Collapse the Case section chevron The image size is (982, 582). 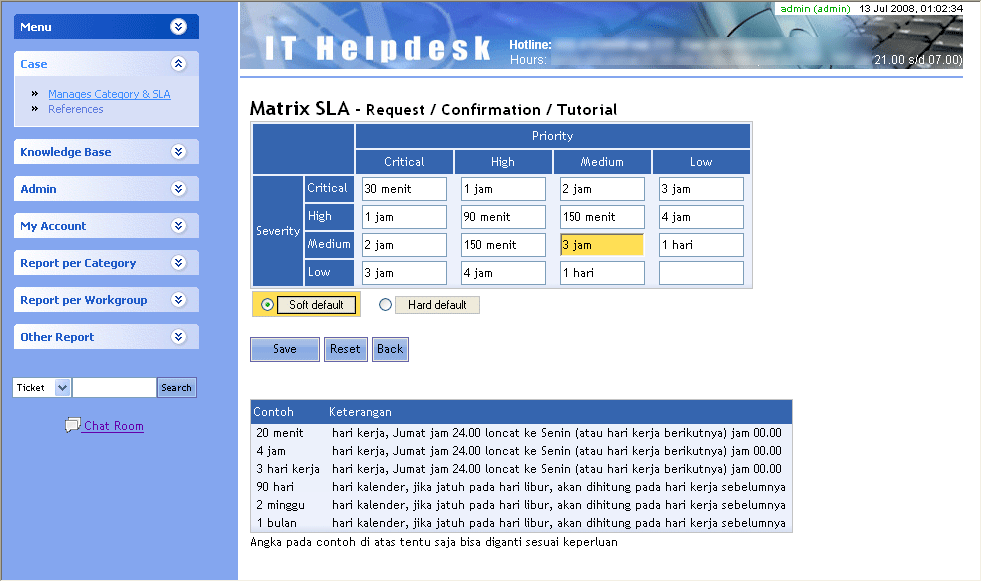pos(179,64)
